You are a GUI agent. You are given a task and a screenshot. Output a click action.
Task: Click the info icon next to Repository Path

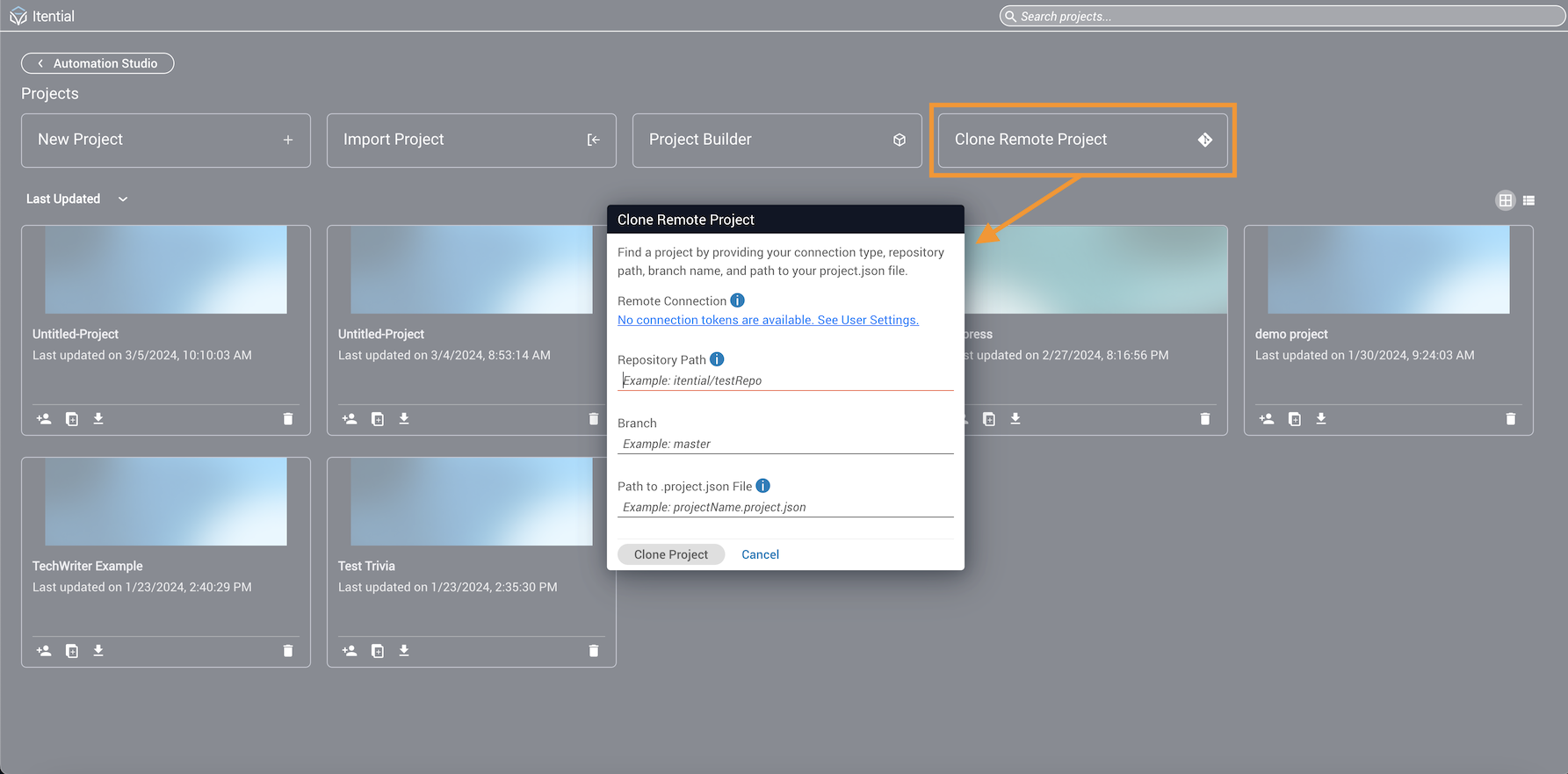tap(717, 359)
